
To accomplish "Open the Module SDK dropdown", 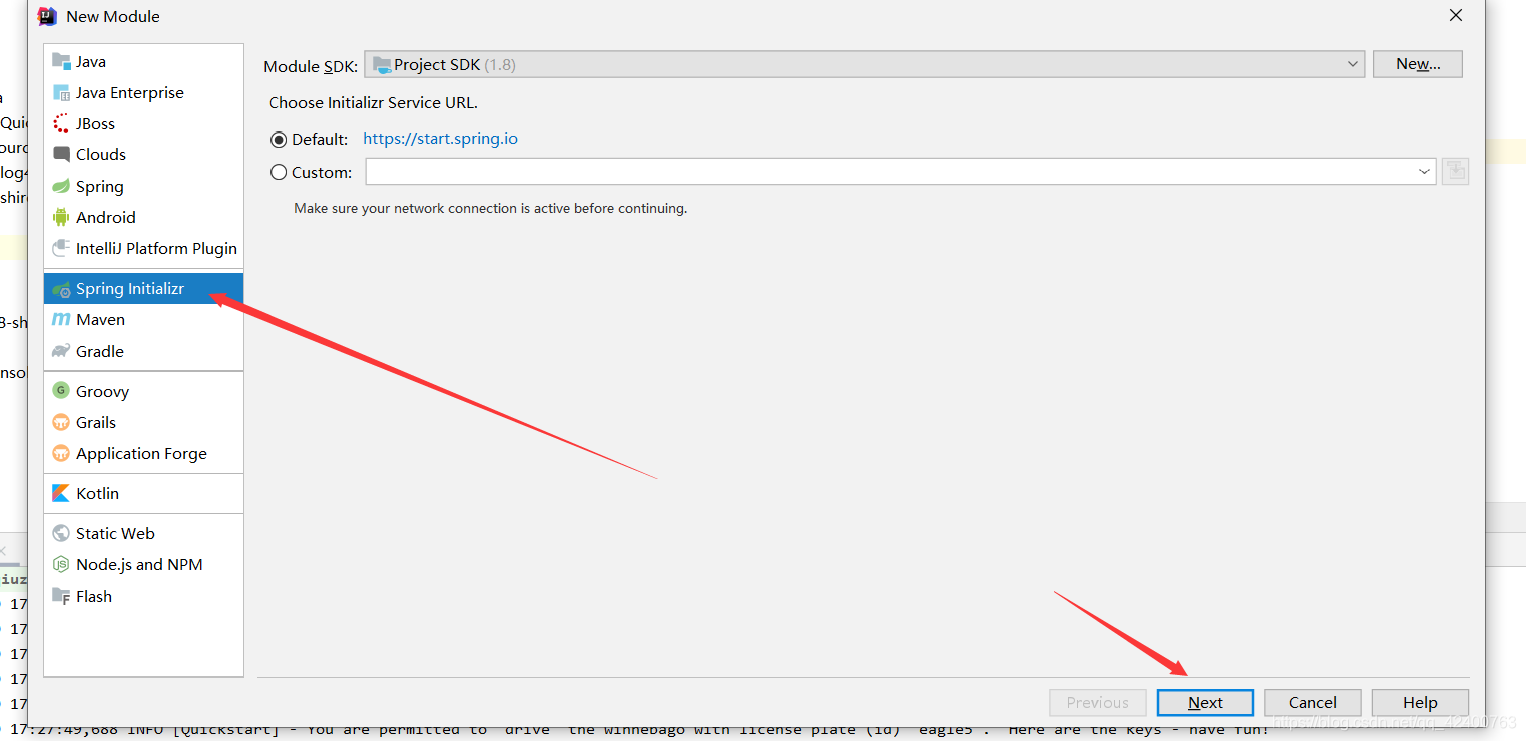I will pos(864,64).
